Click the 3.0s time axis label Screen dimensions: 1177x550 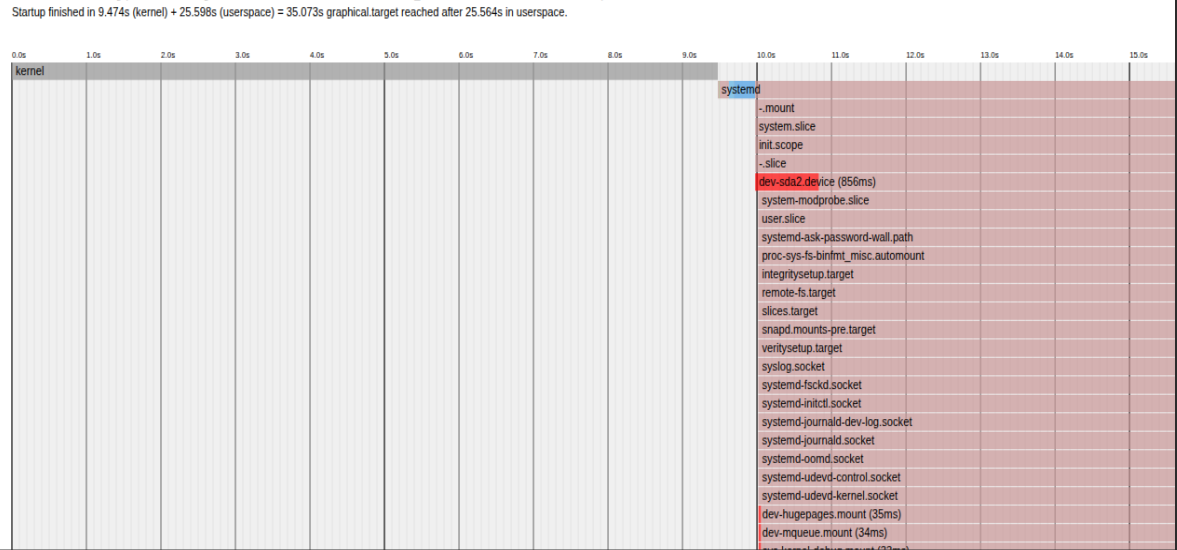point(242,56)
